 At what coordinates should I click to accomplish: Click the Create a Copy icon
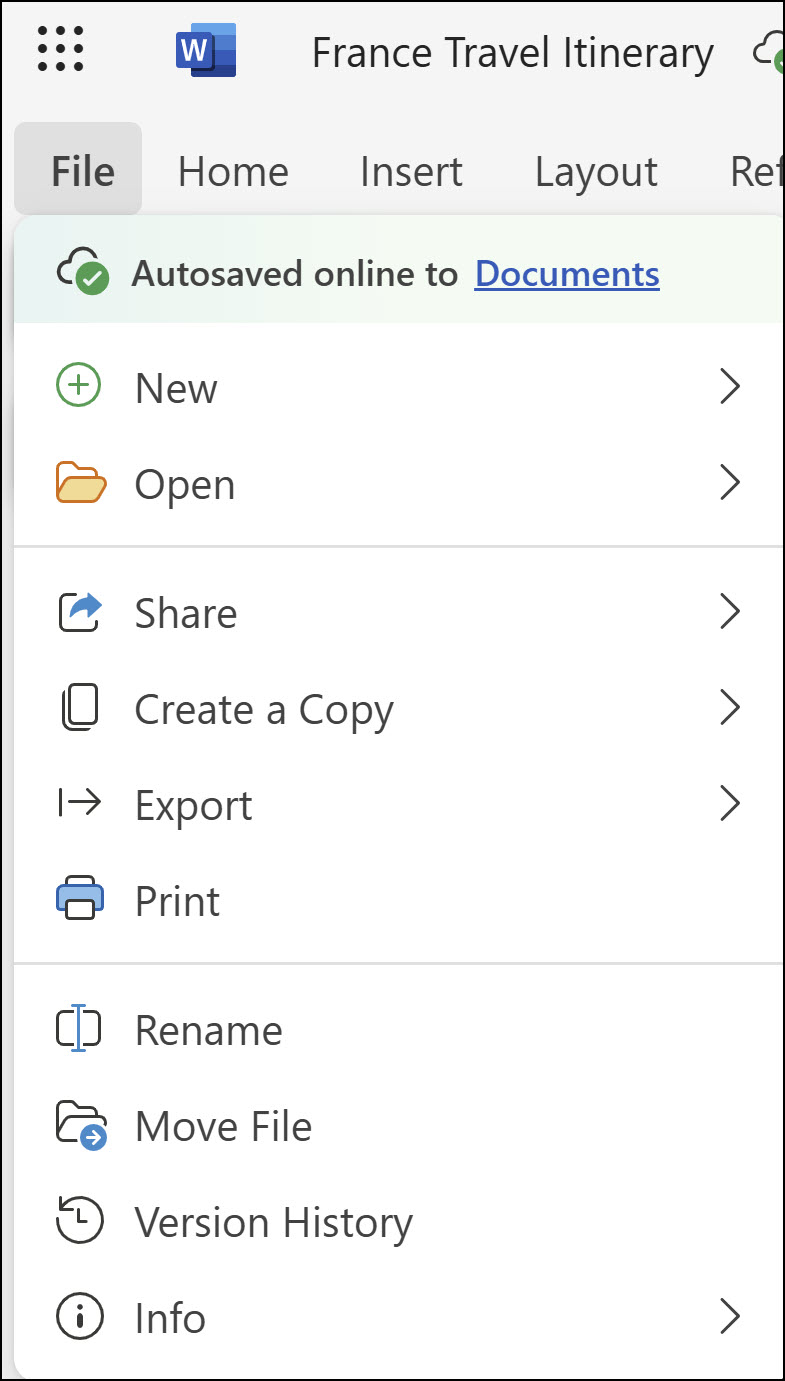[80, 707]
